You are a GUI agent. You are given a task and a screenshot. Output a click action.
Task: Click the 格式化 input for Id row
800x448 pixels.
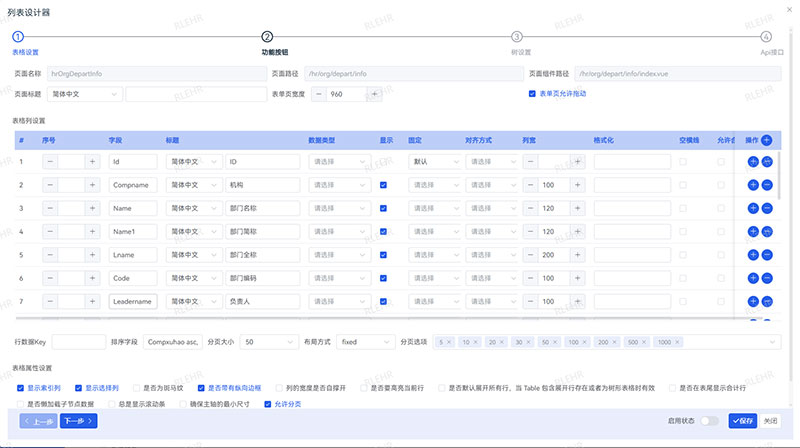pos(632,162)
